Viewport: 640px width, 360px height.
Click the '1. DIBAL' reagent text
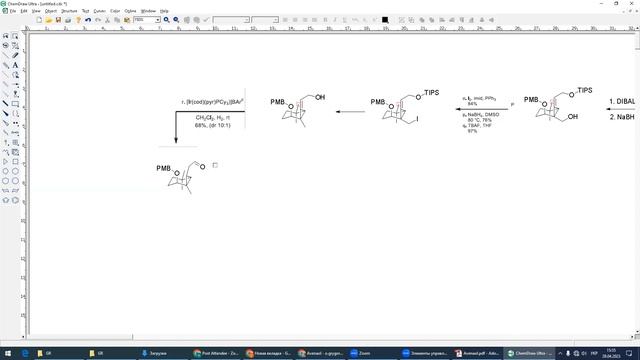click(622, 101)
